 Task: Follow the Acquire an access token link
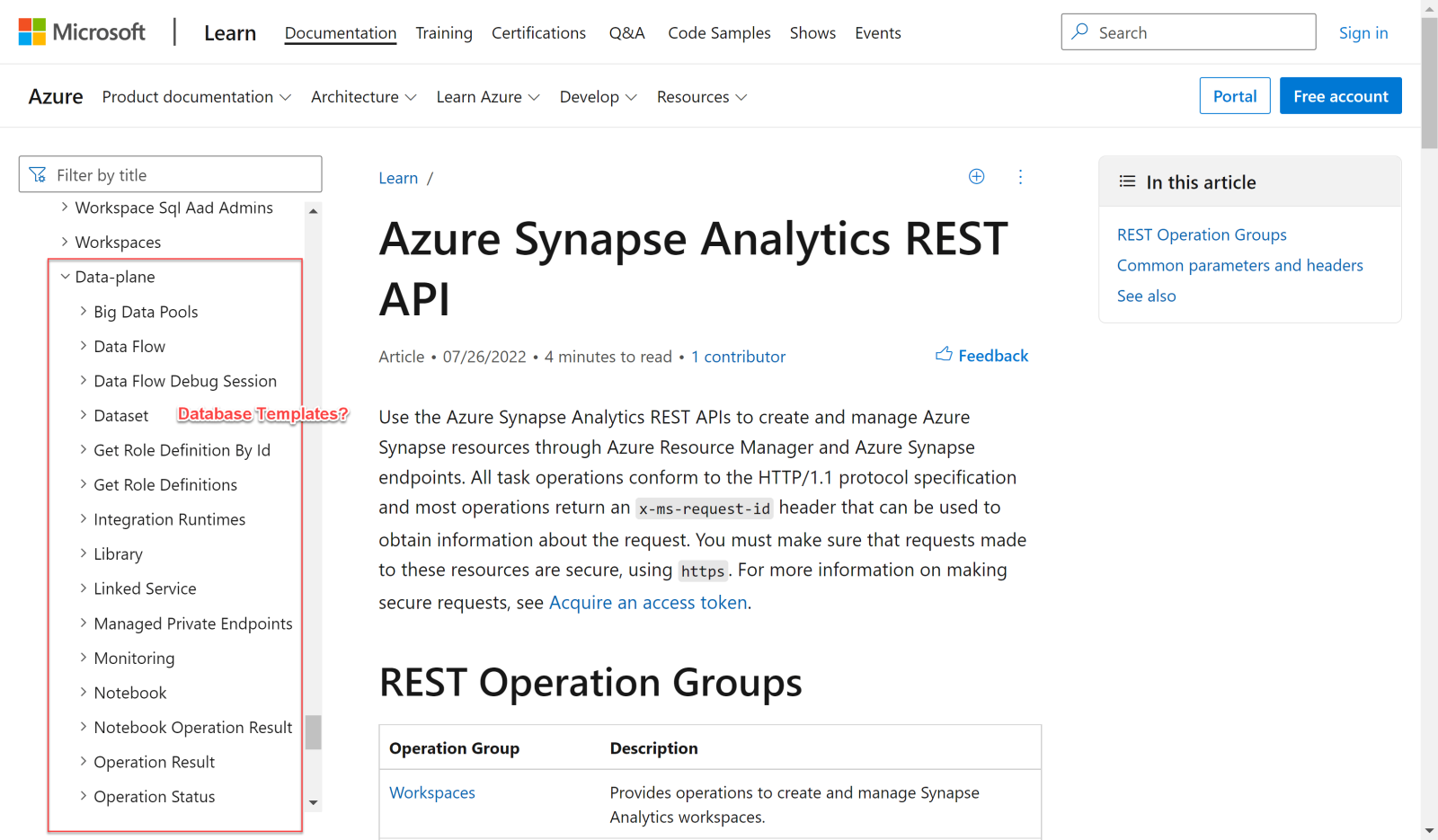(648, 602)
